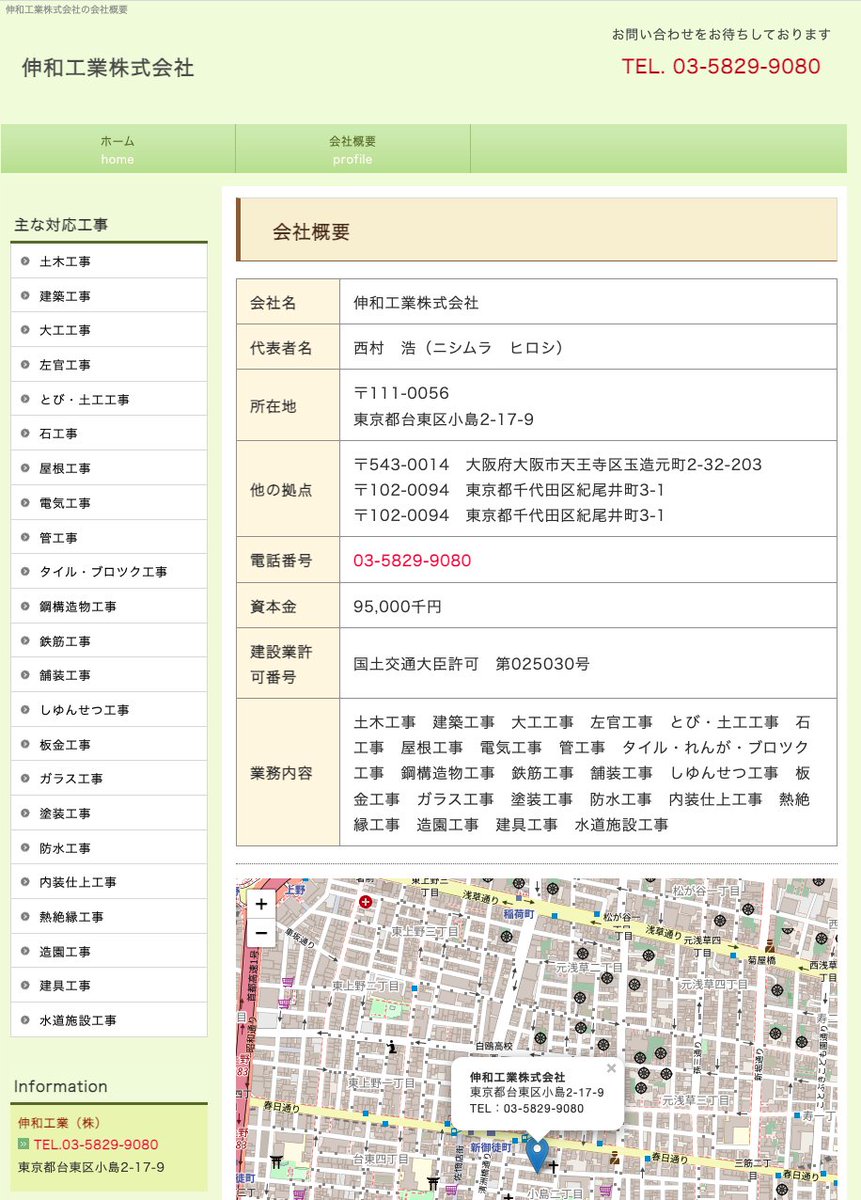Click the red hospital cross map icon
The width and height of the screenshot is (861, 1200).
tap(366, 902)
